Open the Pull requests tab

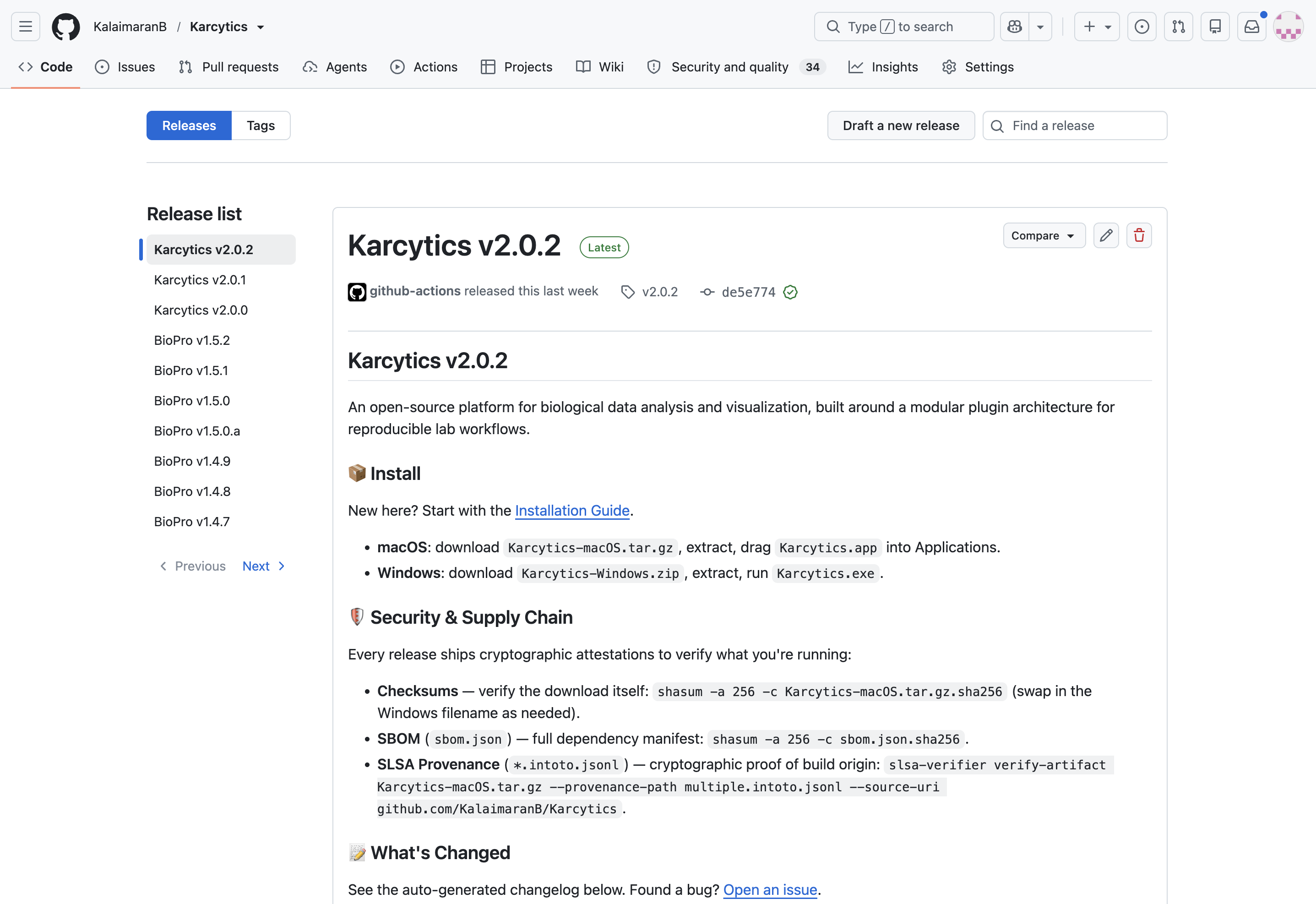(229, 67)
